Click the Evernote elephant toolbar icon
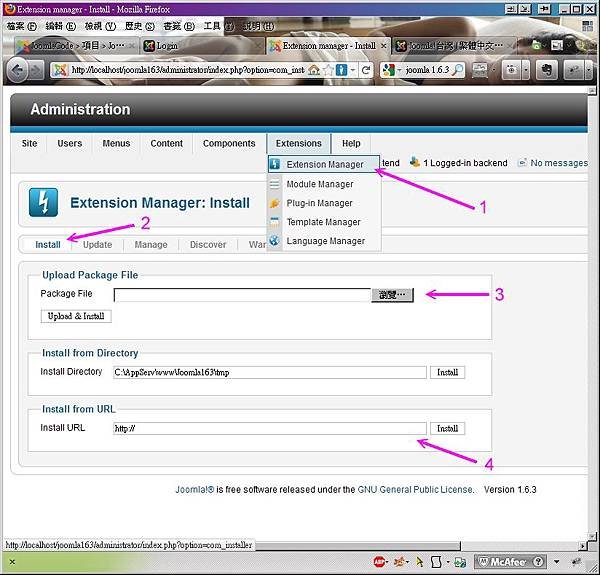Image resolution: width=600 pixels, height=575 pixels. (x=547, y=70)
